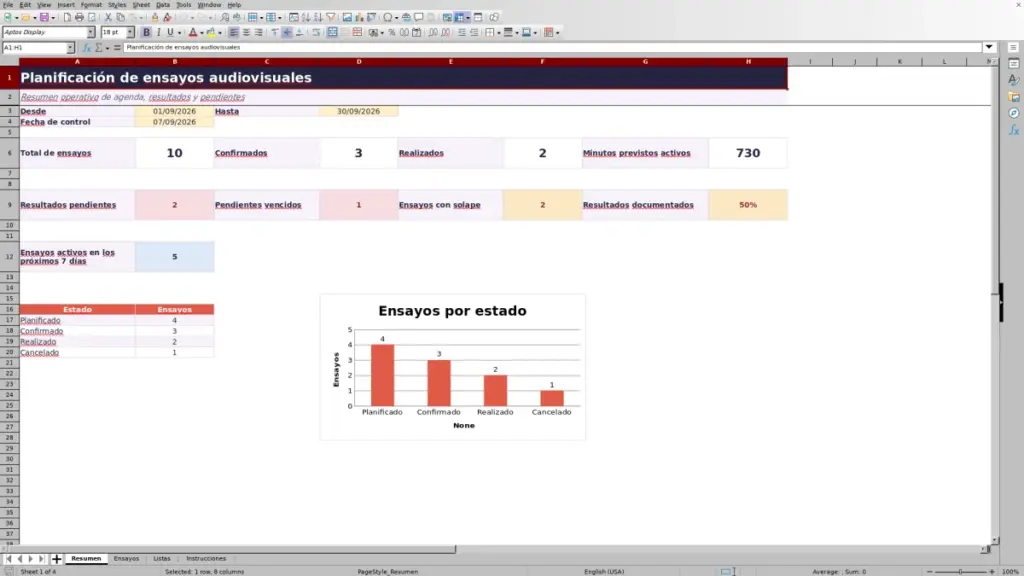Click the Cut scissors icon

pyautogui.click(x=108, y=18)
